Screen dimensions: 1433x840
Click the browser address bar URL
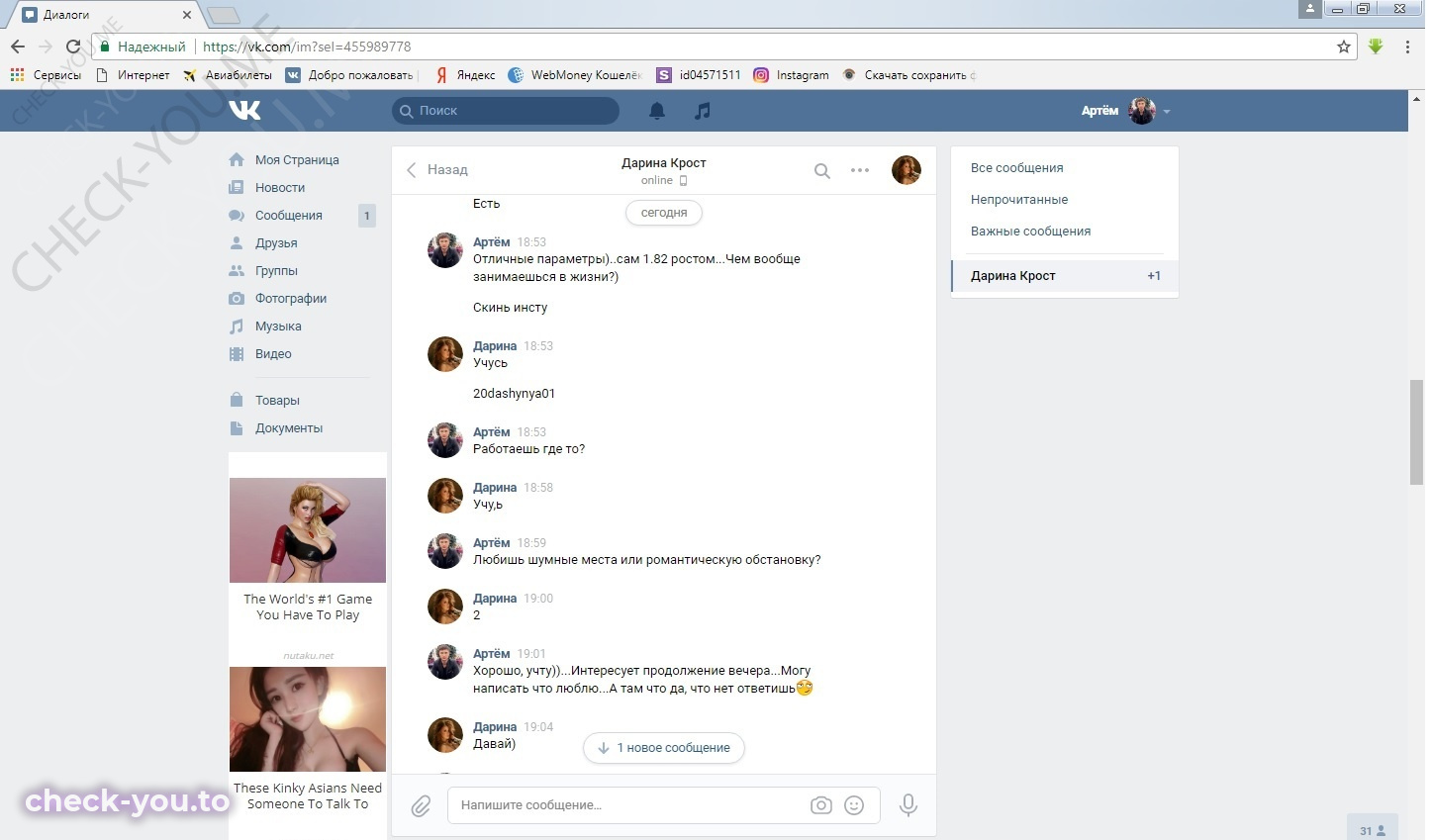tap(307, 47)
